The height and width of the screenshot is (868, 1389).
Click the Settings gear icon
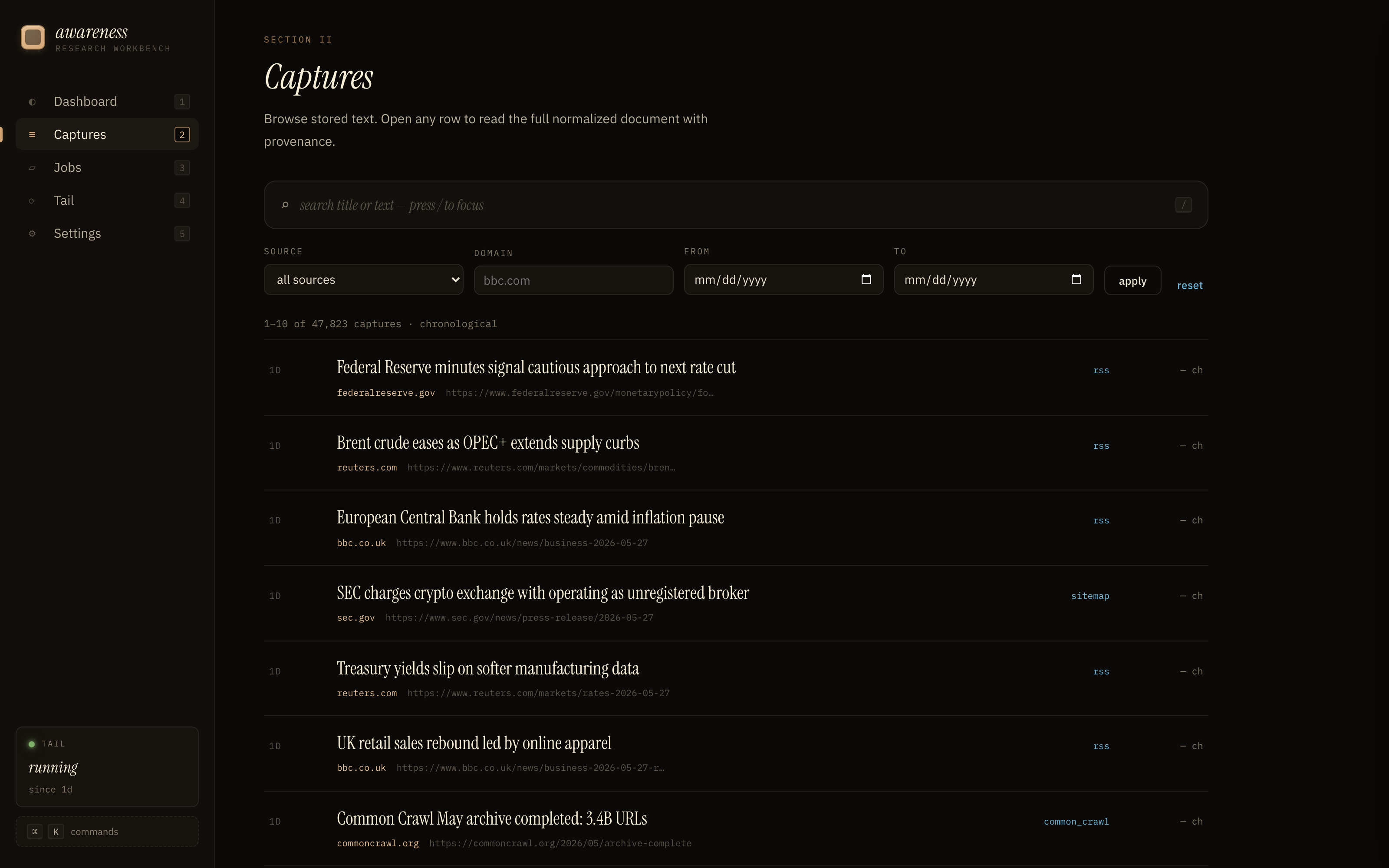32,233
